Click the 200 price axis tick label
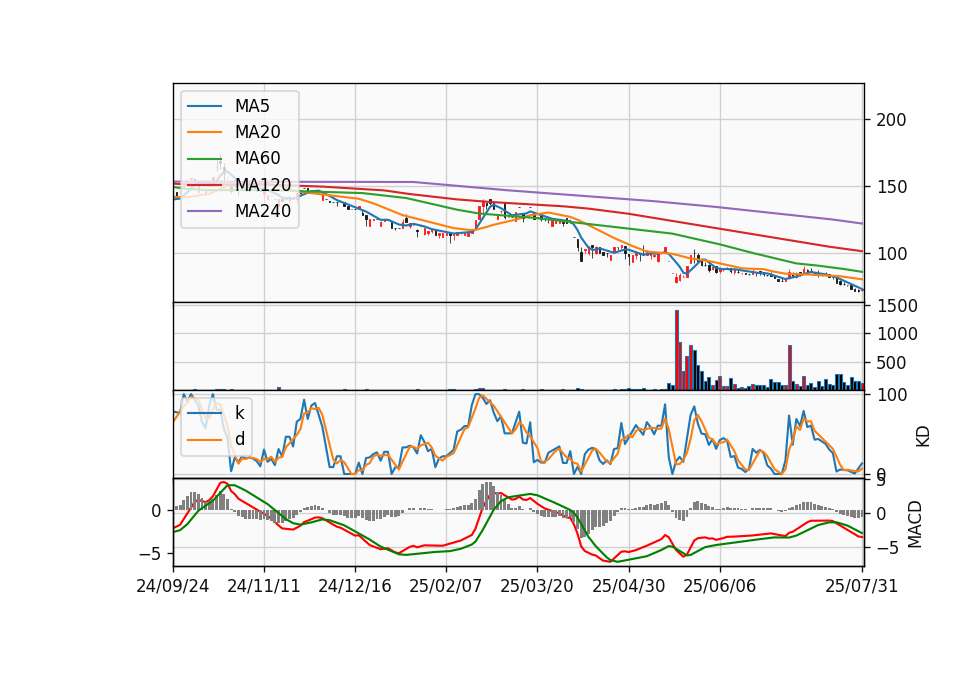 [x=891, y=120]
